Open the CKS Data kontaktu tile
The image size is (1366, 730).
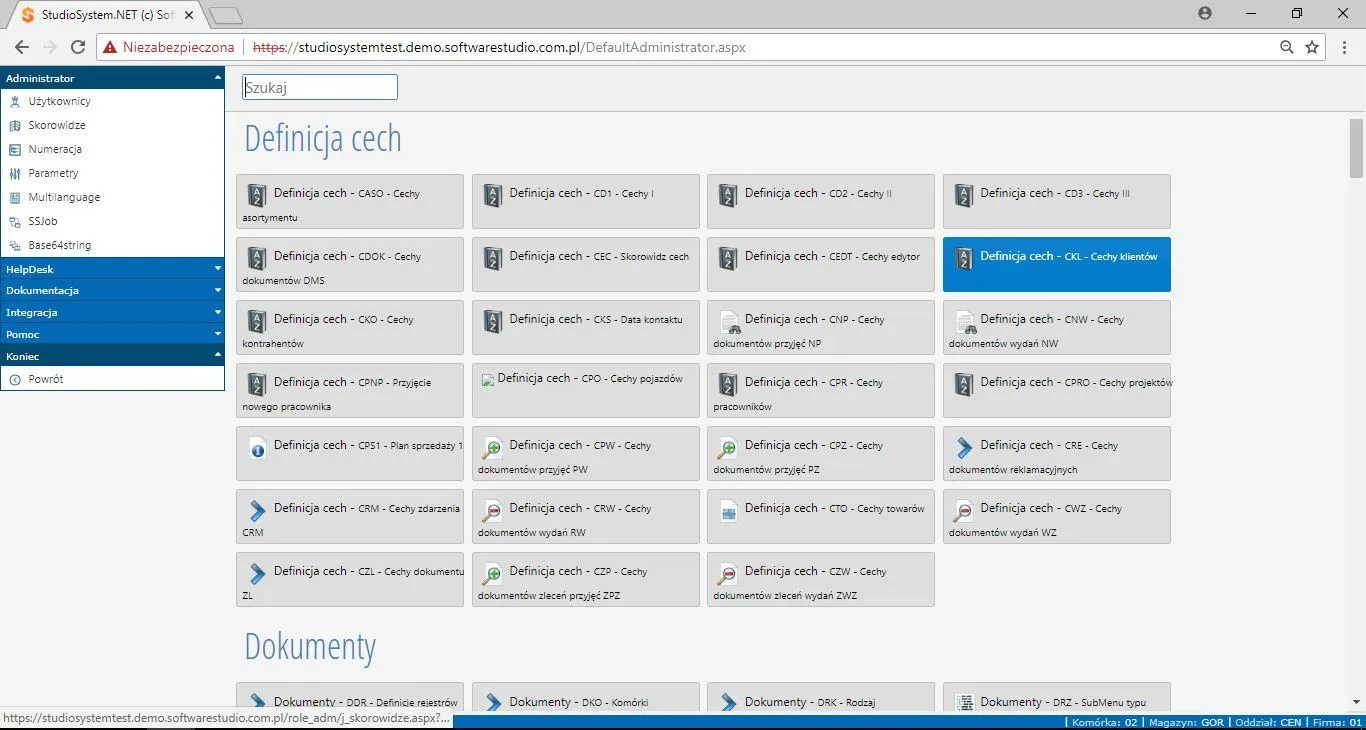(x=585, y=327)
